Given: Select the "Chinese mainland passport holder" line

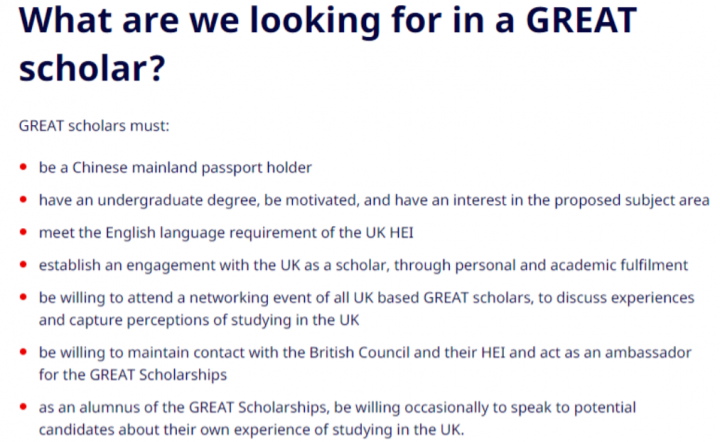Looking at the screenshot, I should point(176,168).
